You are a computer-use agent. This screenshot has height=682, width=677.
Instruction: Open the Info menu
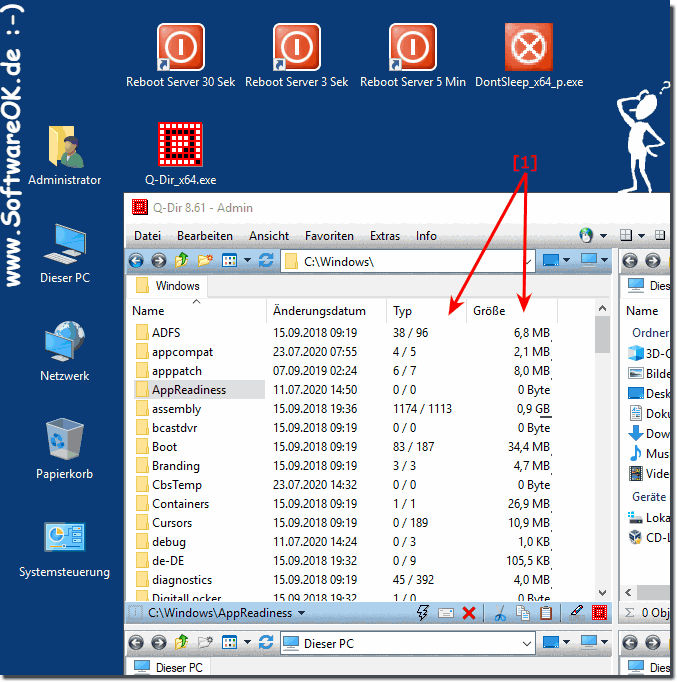pyautogui.click(x=426, y=236)
